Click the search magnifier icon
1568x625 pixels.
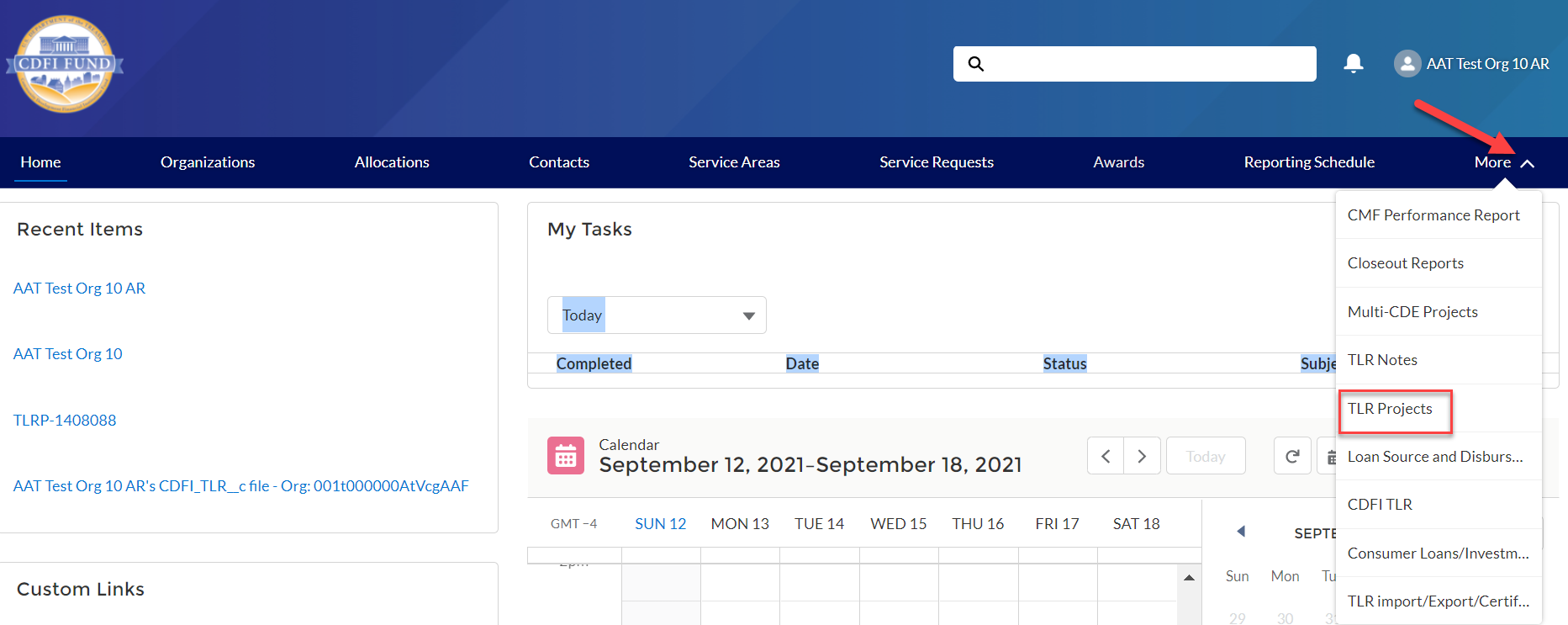[x=975, y=64]
